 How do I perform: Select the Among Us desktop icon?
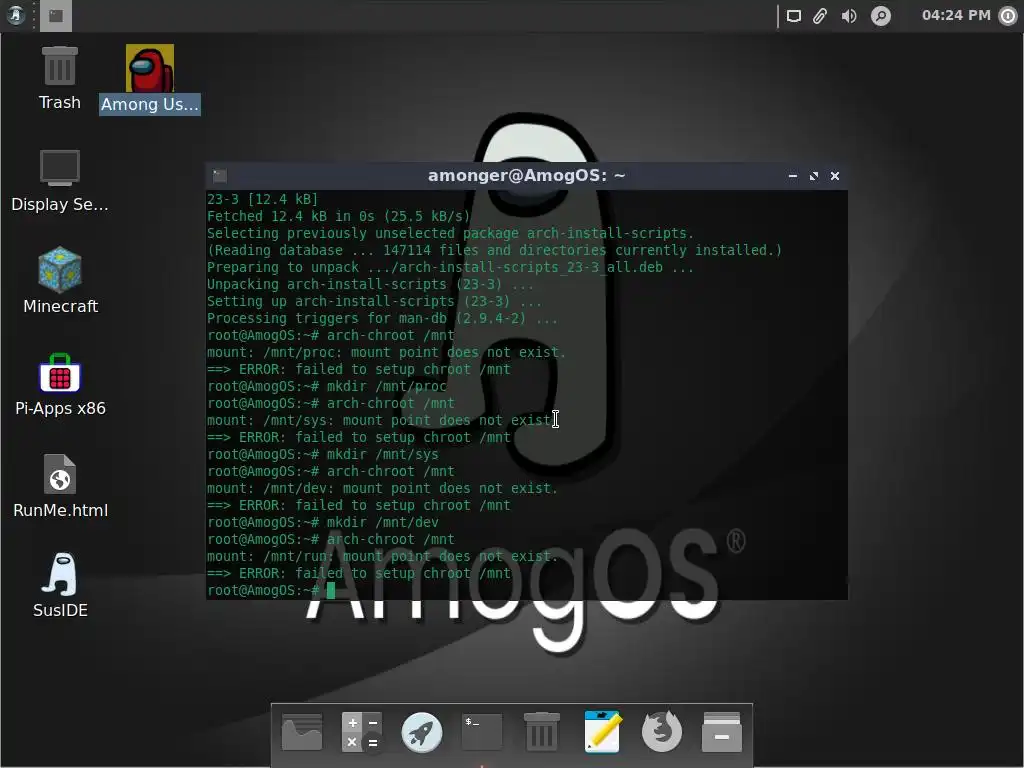tap(150, 79)
